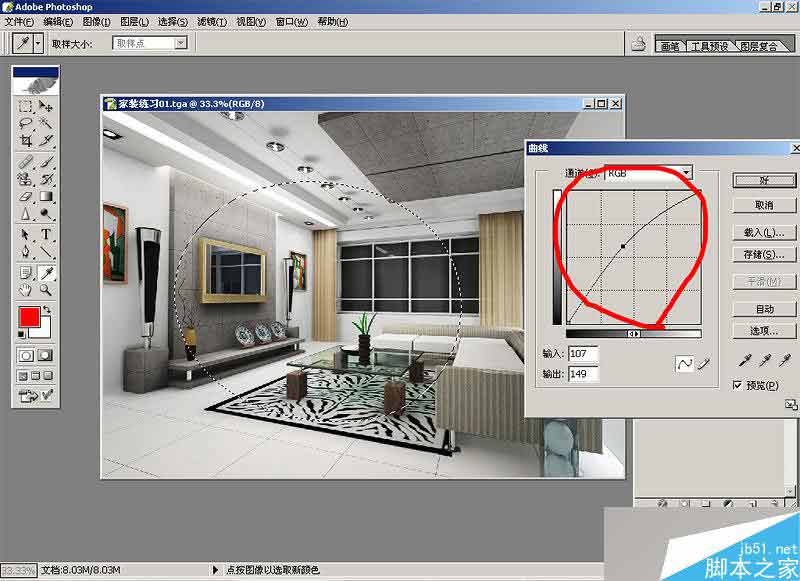Select the Type tool
Screen dimensions: 800x581
[46, 235]
